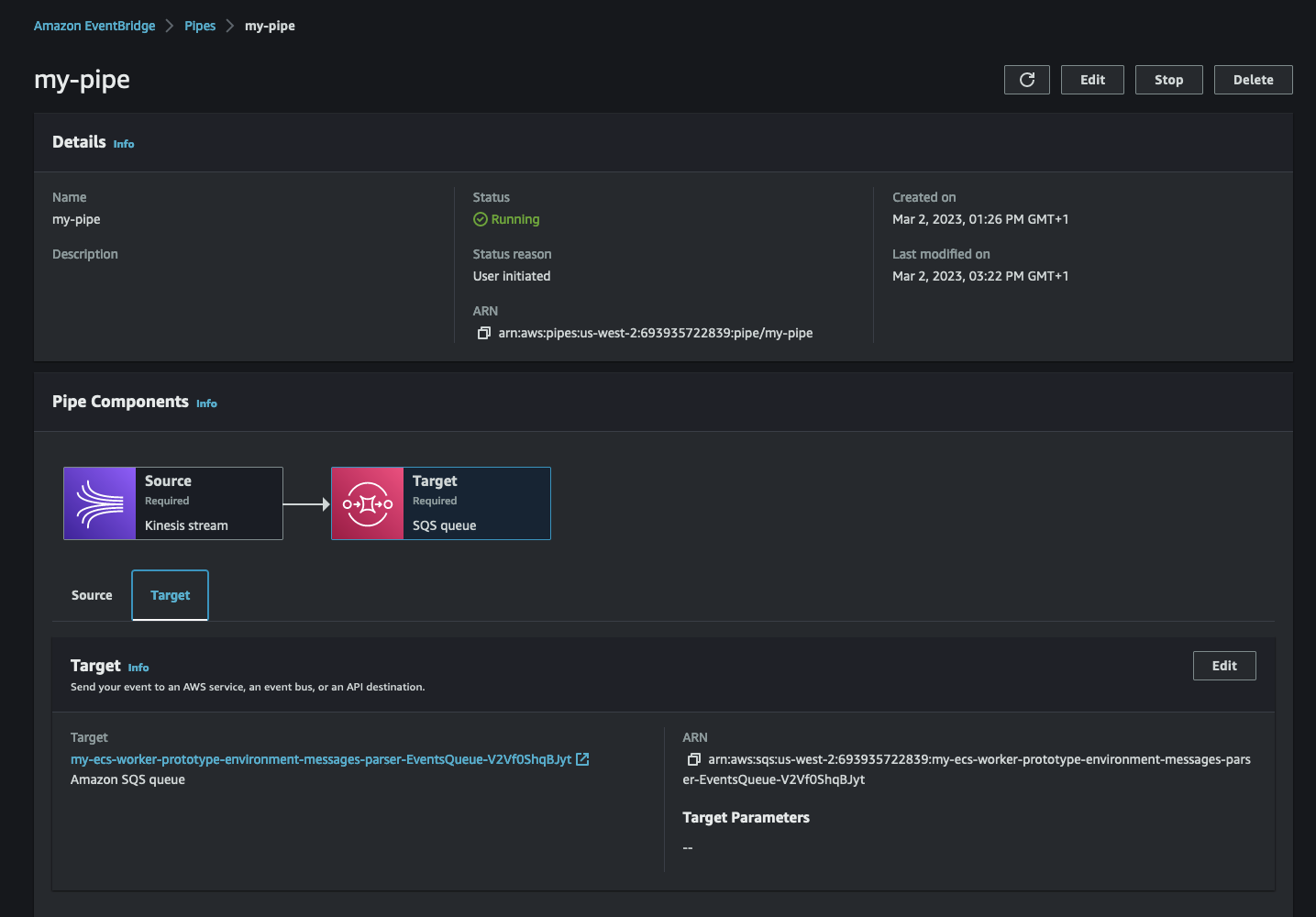
Task: Copy the pipe ARN with copy icon
Action: pyautogui.click(x=483, y=333)
